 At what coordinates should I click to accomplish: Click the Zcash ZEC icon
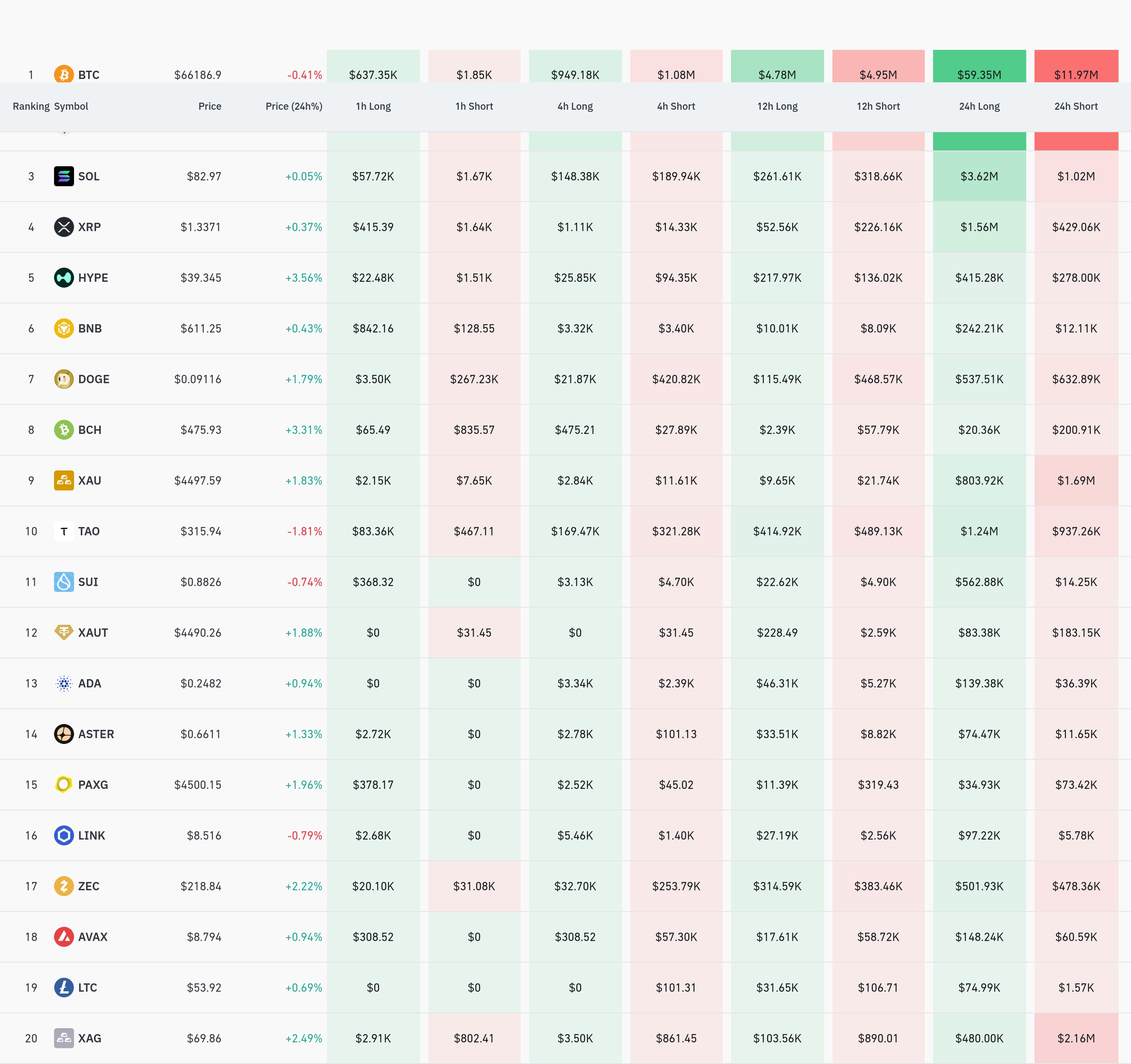(x=64, y=886)
